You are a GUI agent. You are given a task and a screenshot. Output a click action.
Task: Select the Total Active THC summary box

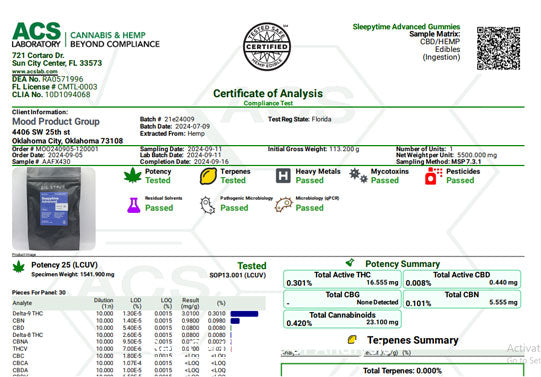pos(342,279)
